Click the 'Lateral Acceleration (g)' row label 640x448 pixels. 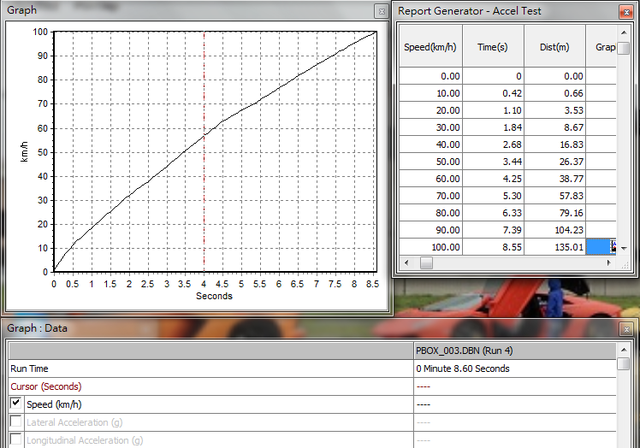[x=75, y=422]
